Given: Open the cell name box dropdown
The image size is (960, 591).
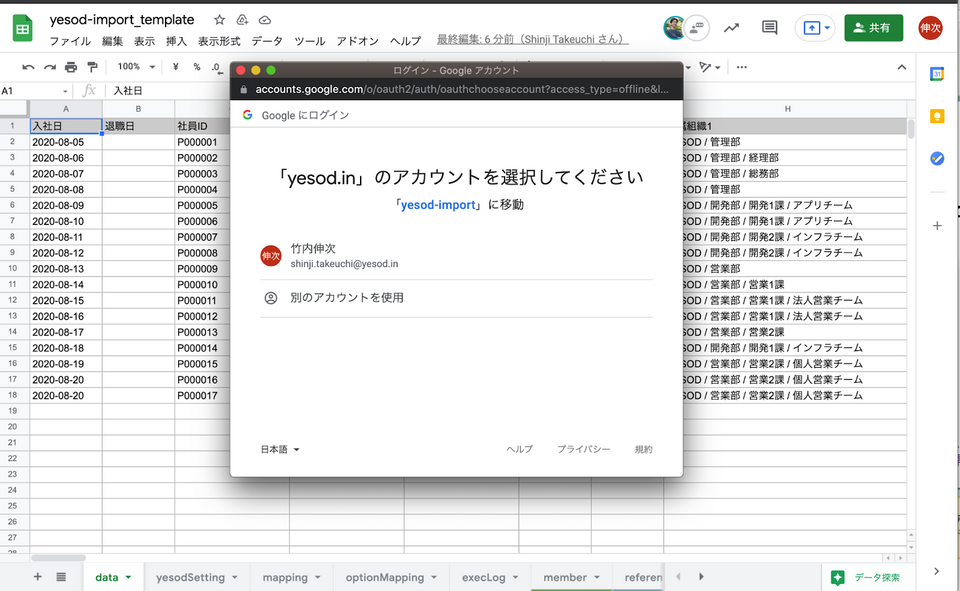Looking at the screenshot, I should [x=65, y=91].
